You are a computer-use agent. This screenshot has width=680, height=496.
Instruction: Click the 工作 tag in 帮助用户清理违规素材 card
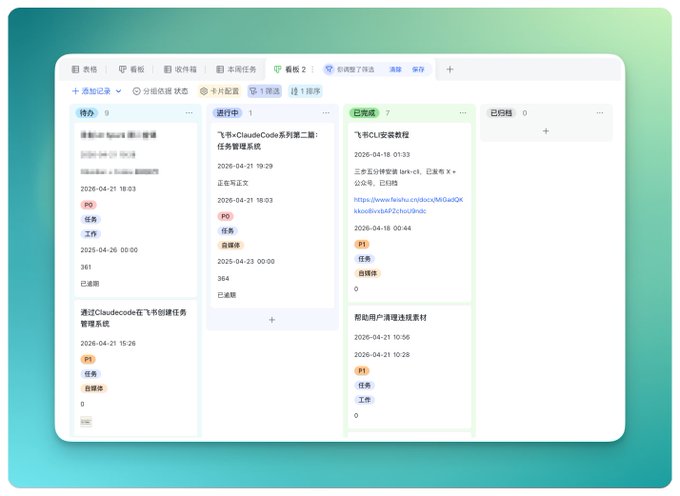(x=365, y=400)
